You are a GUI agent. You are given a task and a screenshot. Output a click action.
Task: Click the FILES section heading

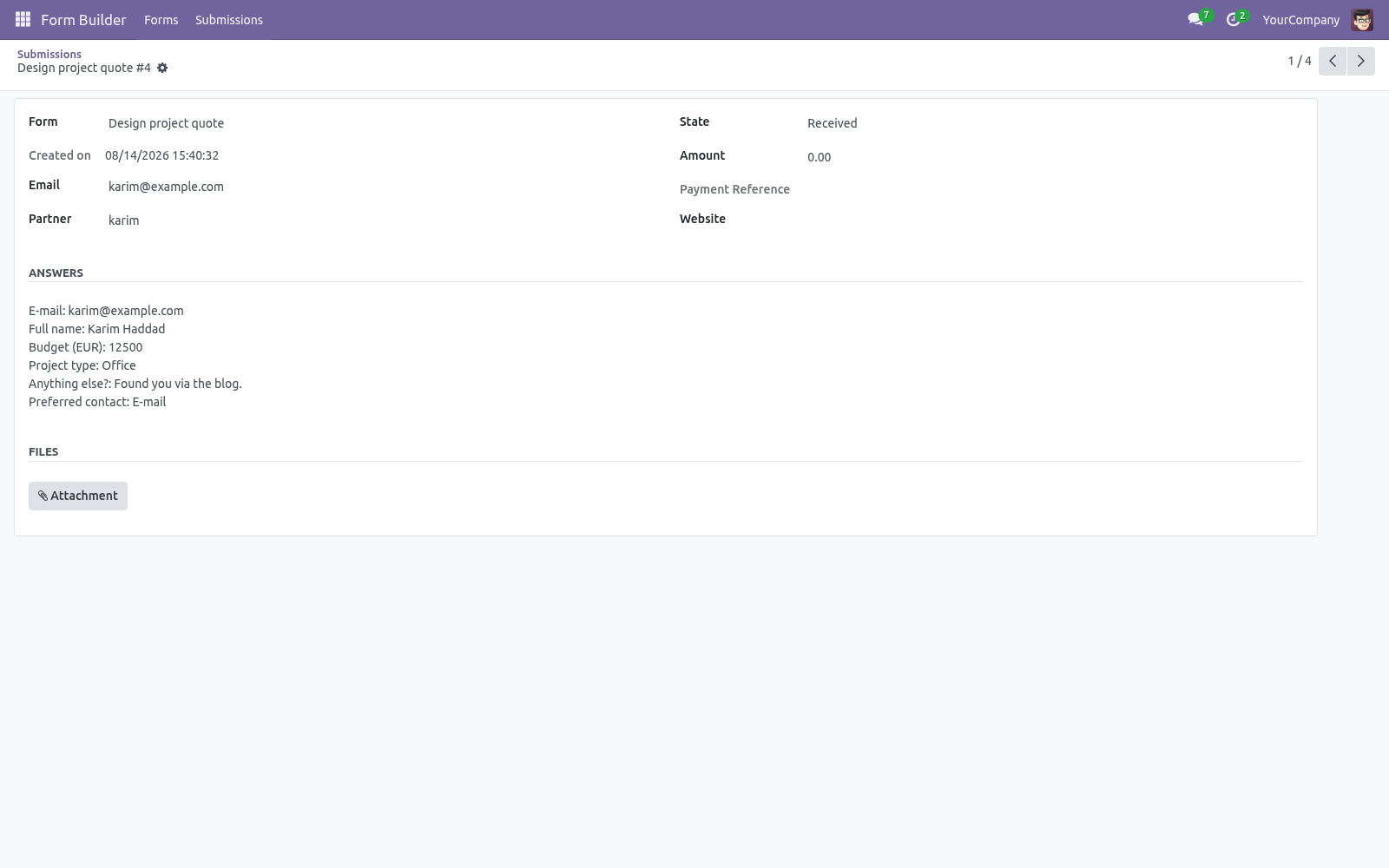[43, 451]
